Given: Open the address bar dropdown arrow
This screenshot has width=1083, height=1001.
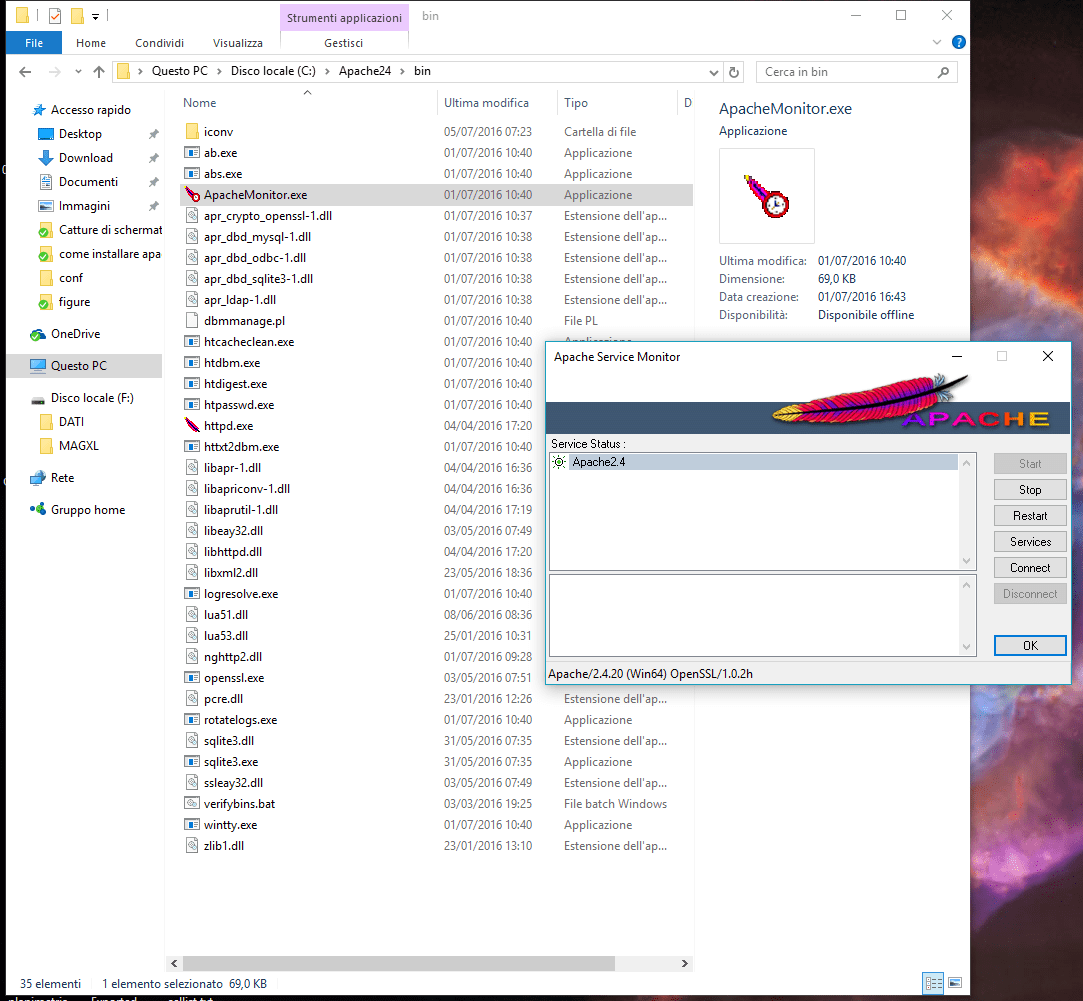Looking at the screenshot, I should click(713, 72).
